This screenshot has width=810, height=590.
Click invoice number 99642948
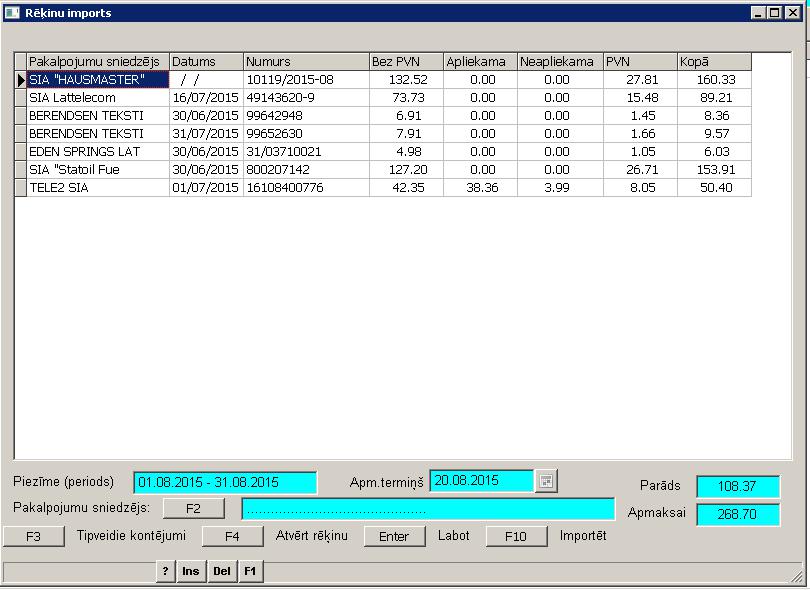306,116
